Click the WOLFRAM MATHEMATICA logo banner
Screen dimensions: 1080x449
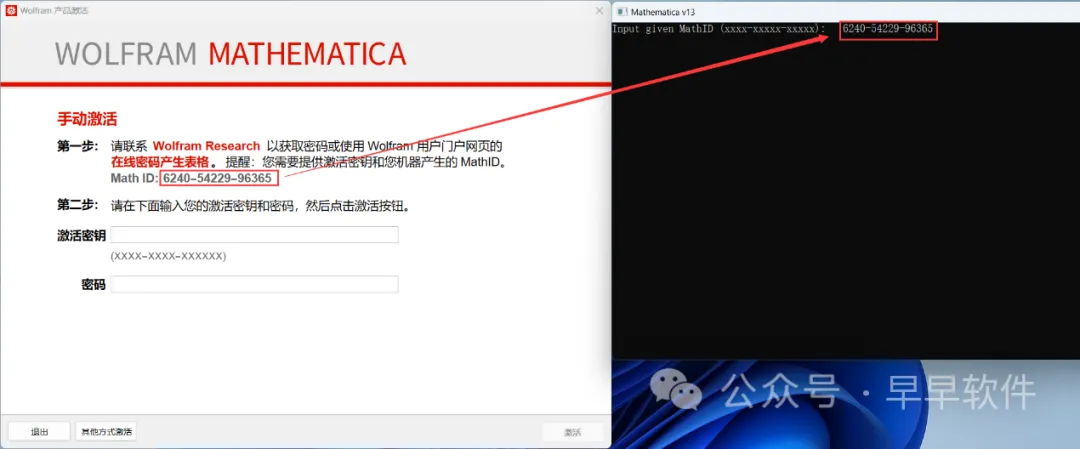[230, 54]
